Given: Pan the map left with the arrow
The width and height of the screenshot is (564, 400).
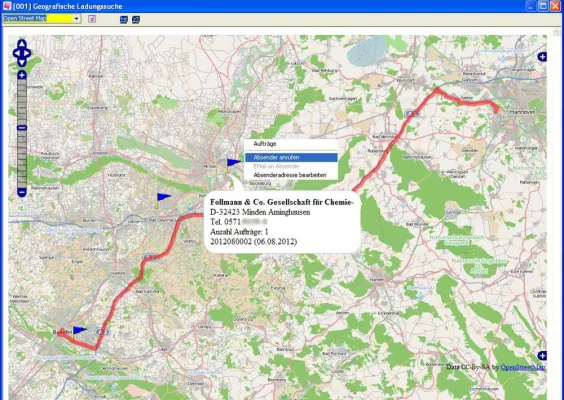Looking at the screenshot, I should [x=16, y=53].
